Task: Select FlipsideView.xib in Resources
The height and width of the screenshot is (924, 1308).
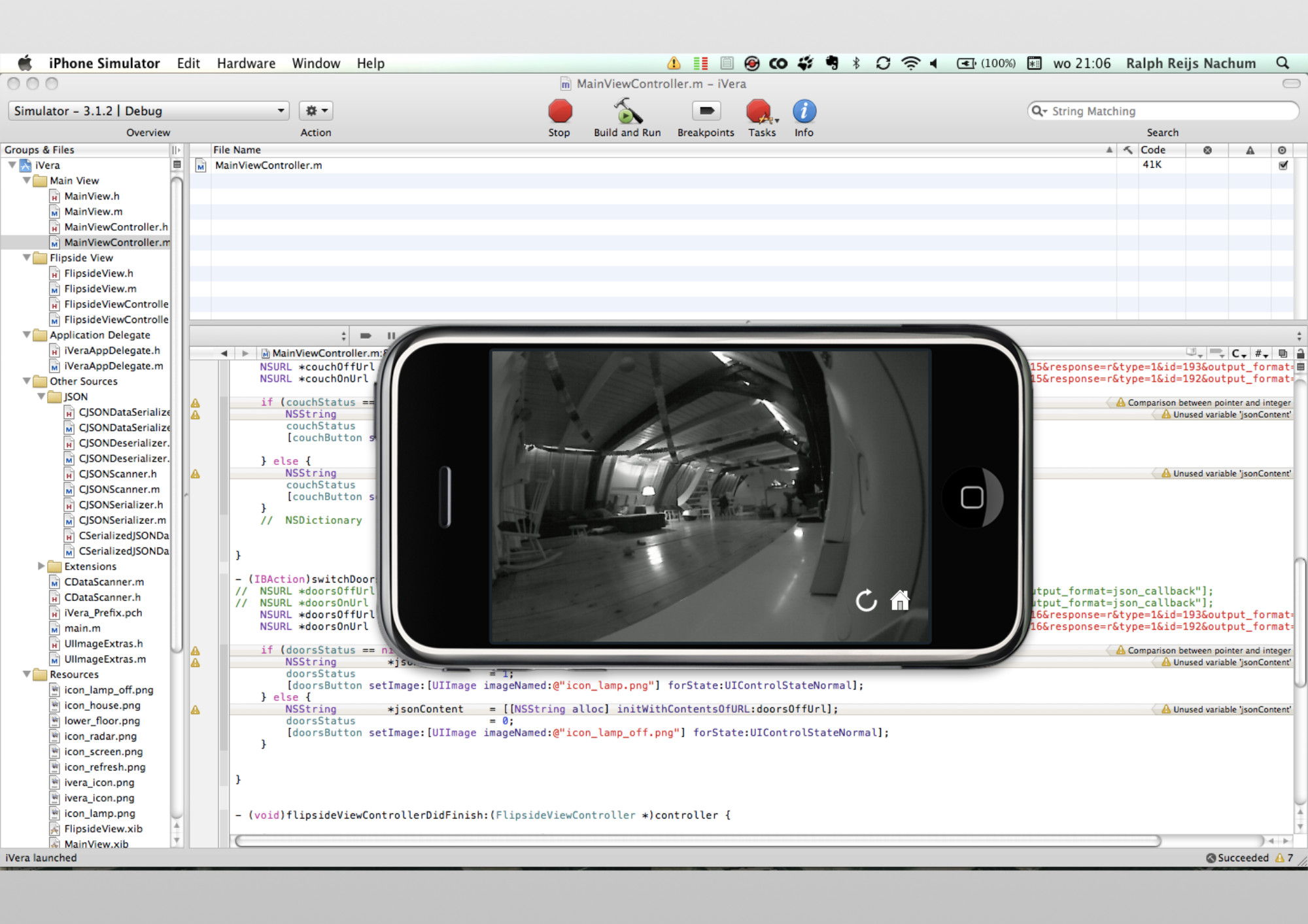Action: (x=103, y=829)
